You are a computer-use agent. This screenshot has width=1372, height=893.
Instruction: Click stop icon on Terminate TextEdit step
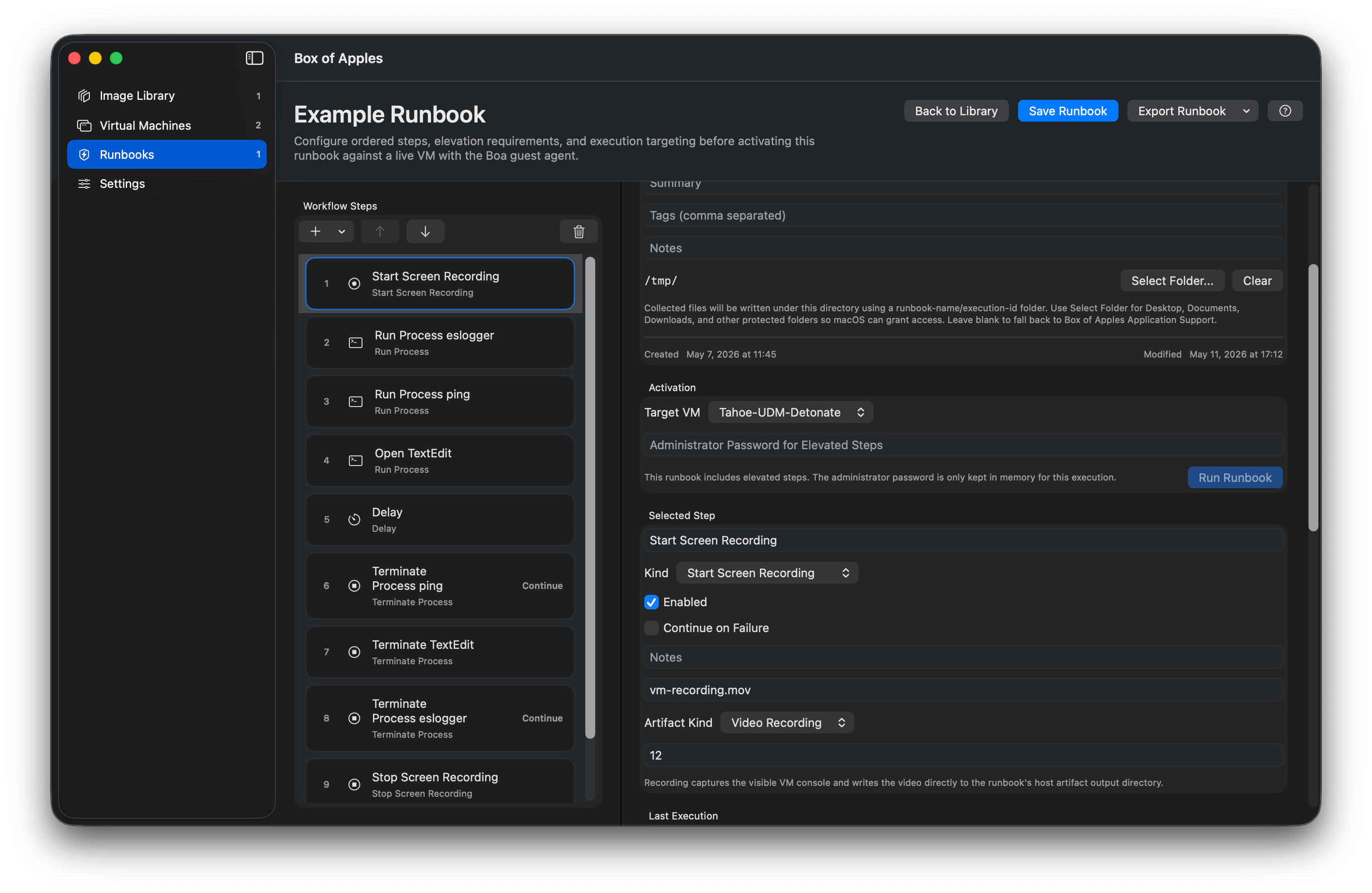point(354,652)
